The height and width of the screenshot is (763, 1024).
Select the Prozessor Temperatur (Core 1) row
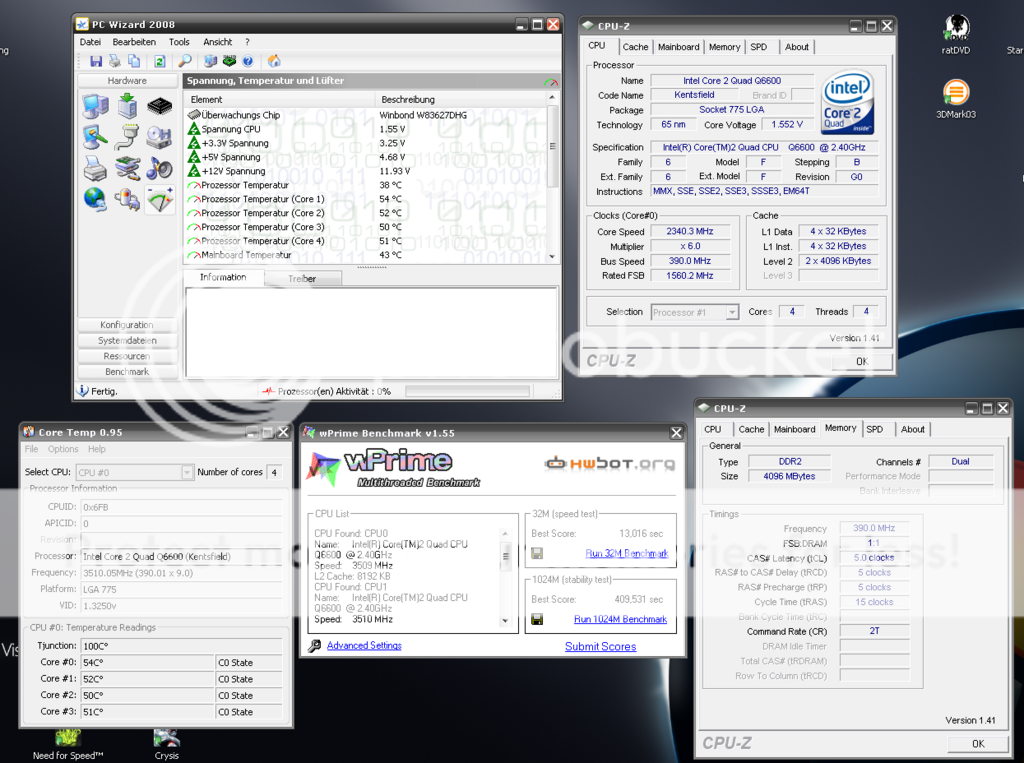click(366, 199)
